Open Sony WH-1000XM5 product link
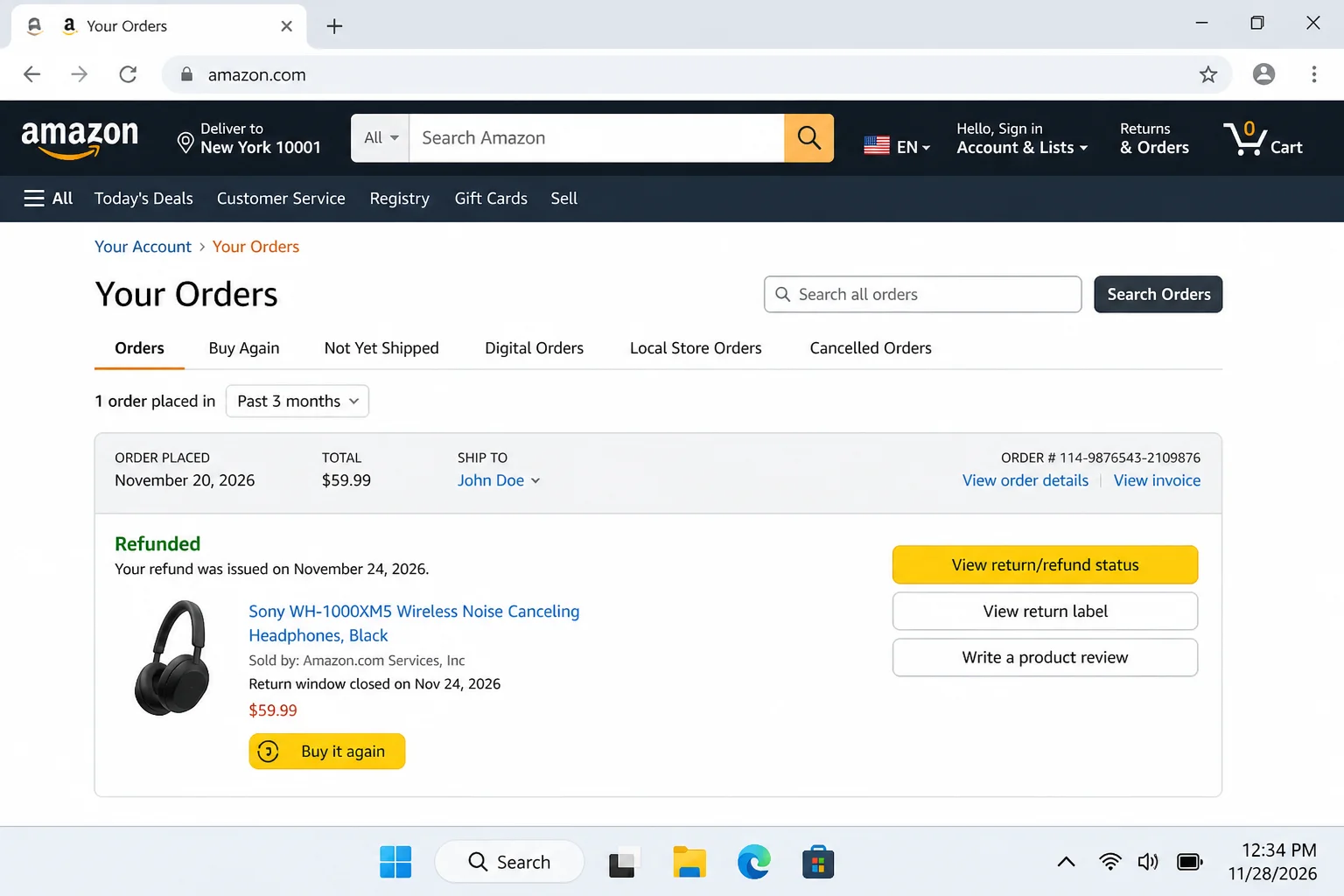The height and width of the screenshot is (896, 1344). [x=414, y=623]
